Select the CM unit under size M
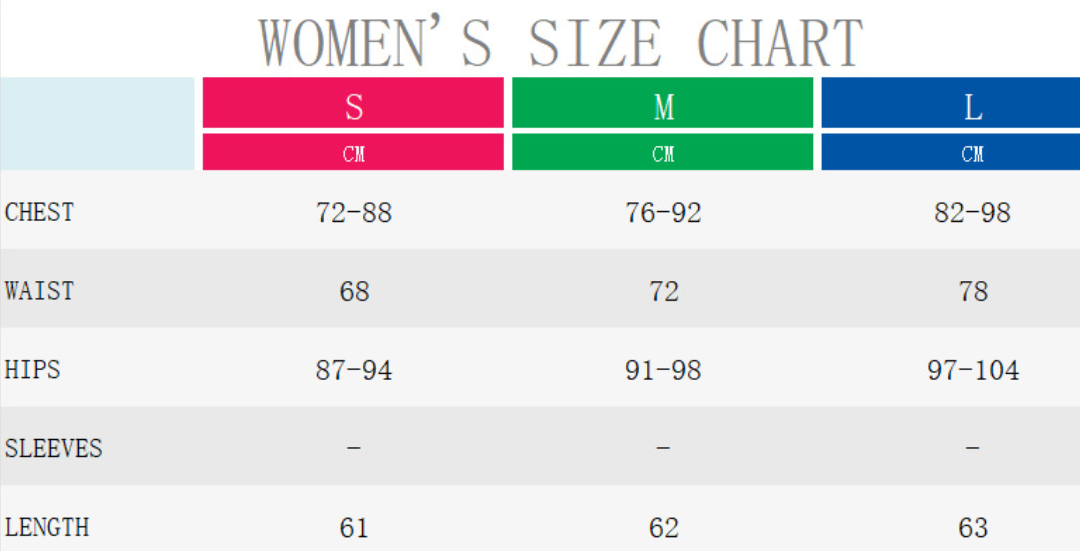1080x551 pixels. (663, 154)
